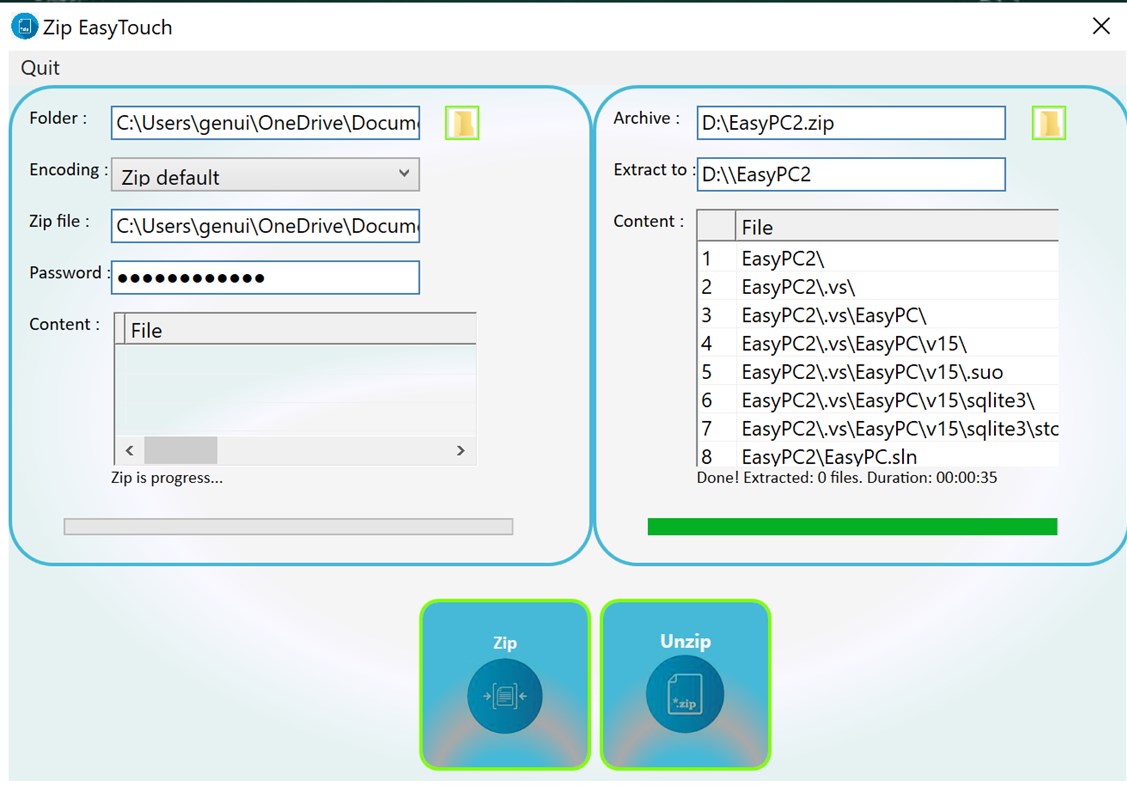Click the Folder path field
The image size is (1127, 787).
264,122
